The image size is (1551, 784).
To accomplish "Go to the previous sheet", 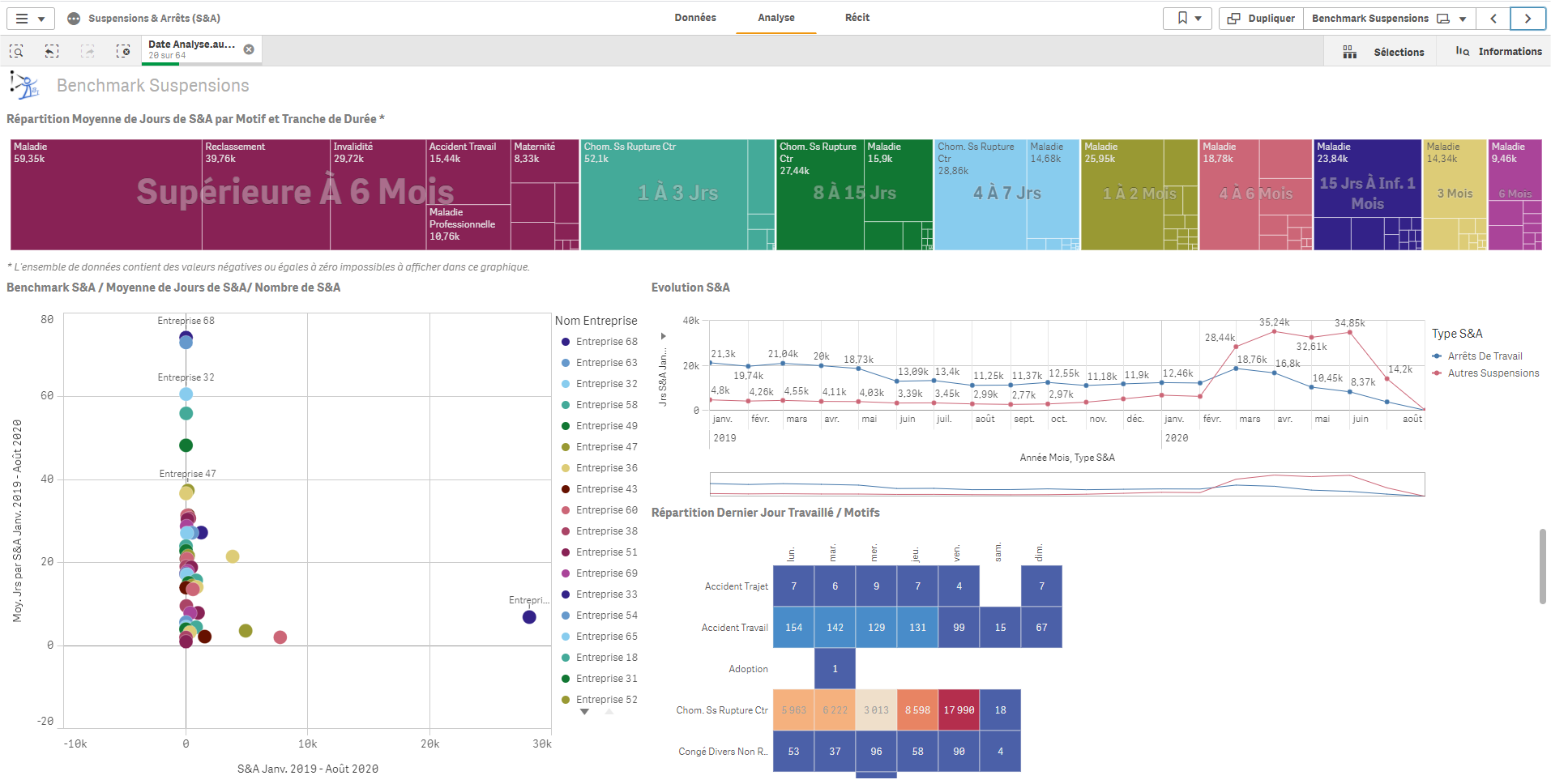I will (x=1493, y=19).
